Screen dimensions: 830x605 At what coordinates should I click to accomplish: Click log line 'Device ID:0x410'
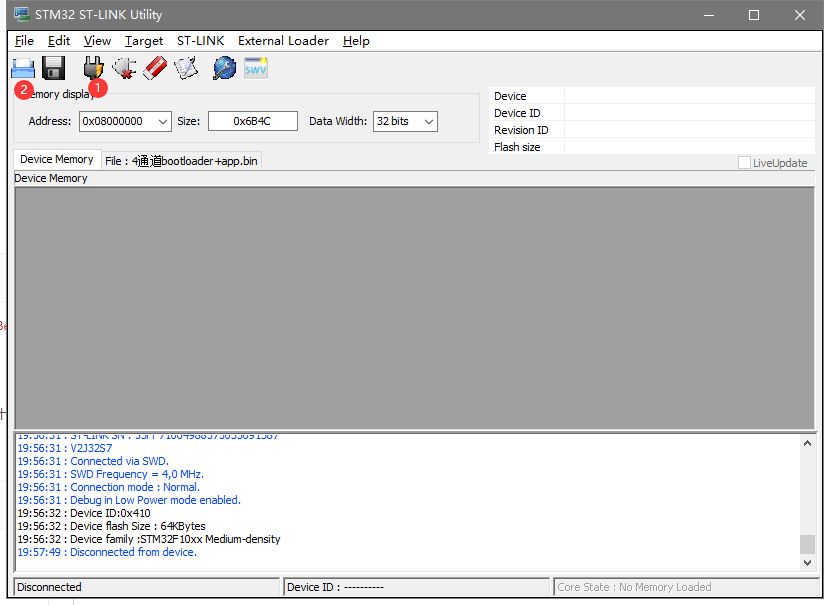click(x=84, y=513)
